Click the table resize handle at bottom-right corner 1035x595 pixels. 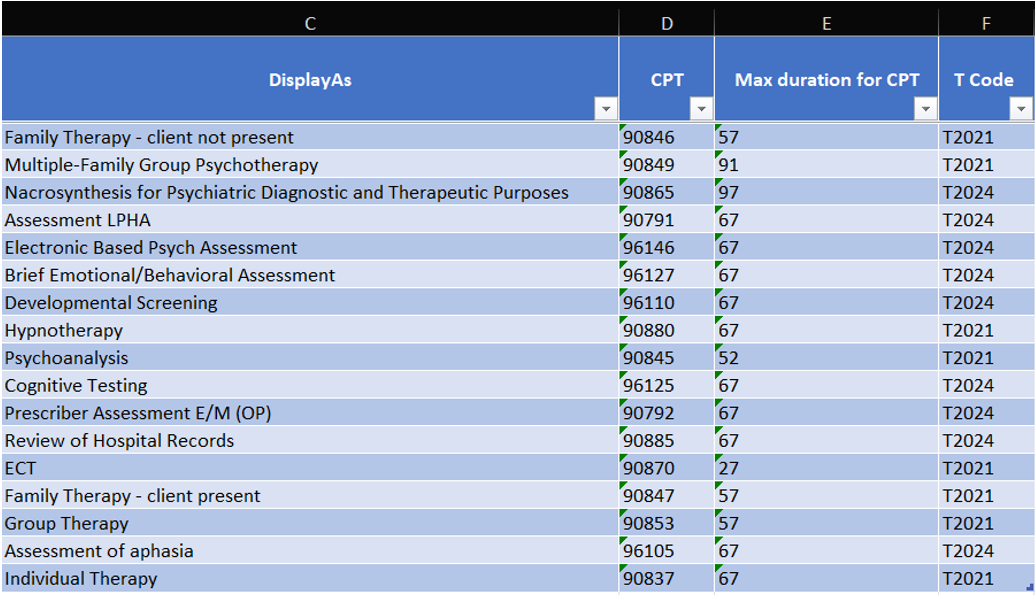click(x=1030, y=586)
